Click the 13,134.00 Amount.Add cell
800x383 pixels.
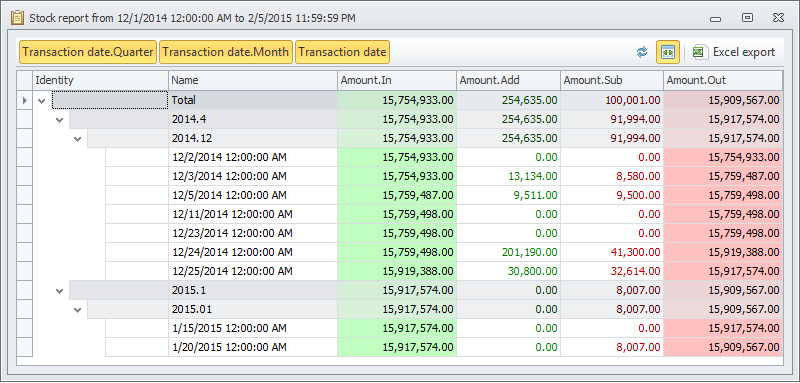tap(509, 176)
